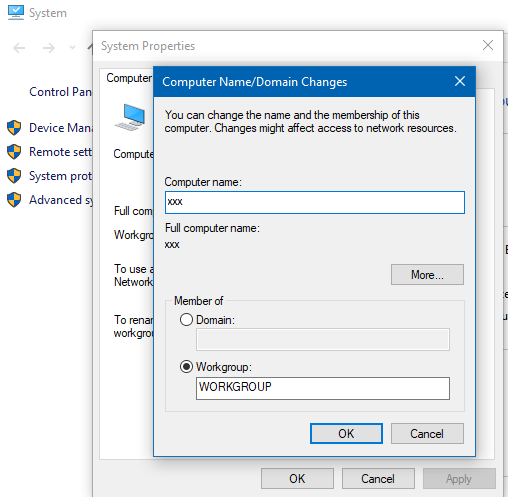Click the WORKGROUP text field

coord(323,388)
